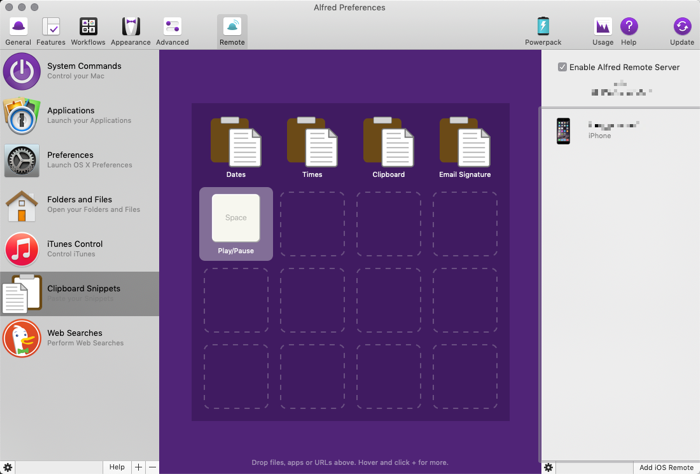
Task: Select the iPhone device in list
Action: pyautogui.click(x=621, y=131)
